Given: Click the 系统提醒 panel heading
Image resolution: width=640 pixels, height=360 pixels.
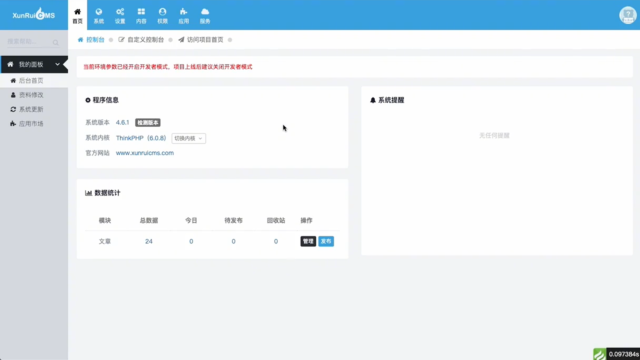Looking at the screenshot, I should point(387,100).
